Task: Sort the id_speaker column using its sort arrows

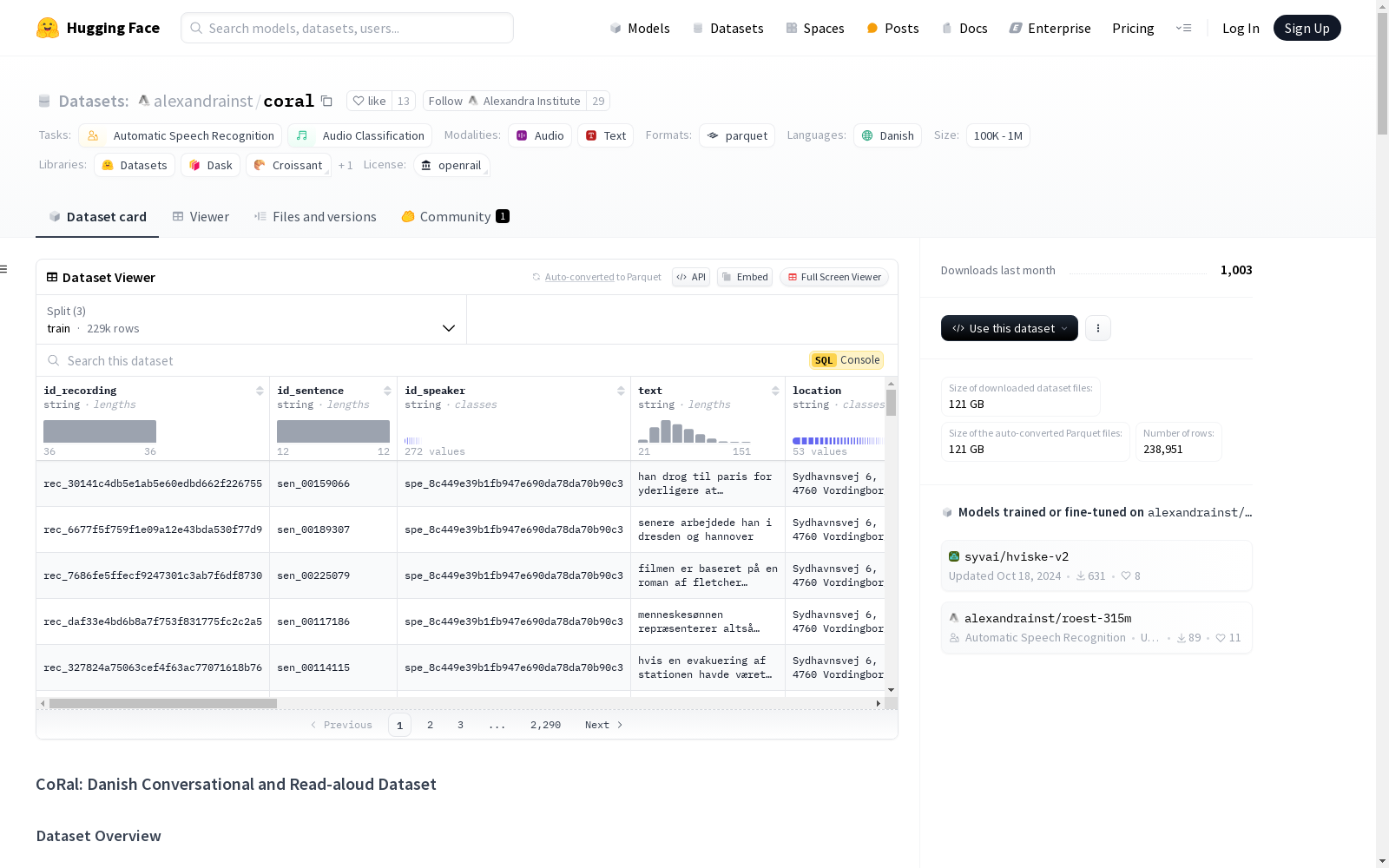Action: (x=621, y=391)
